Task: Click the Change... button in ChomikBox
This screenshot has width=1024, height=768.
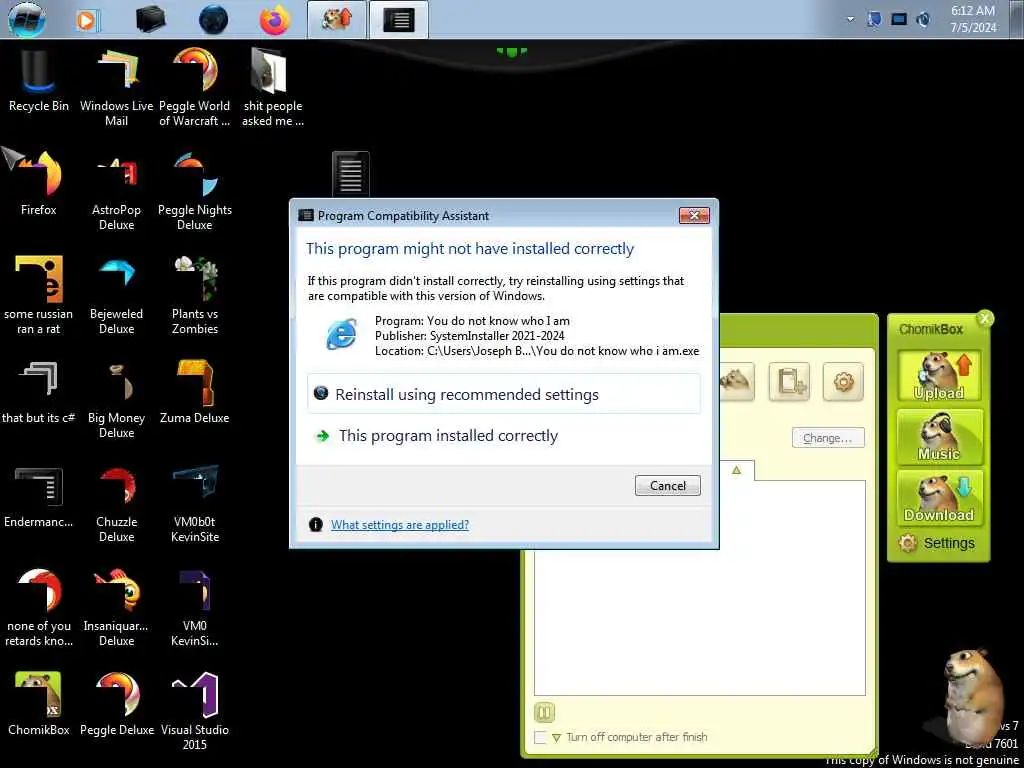Action: [828, 438]
